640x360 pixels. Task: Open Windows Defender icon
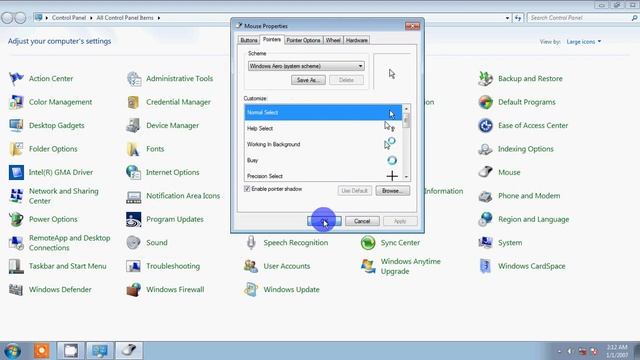[x=16, y=289]
